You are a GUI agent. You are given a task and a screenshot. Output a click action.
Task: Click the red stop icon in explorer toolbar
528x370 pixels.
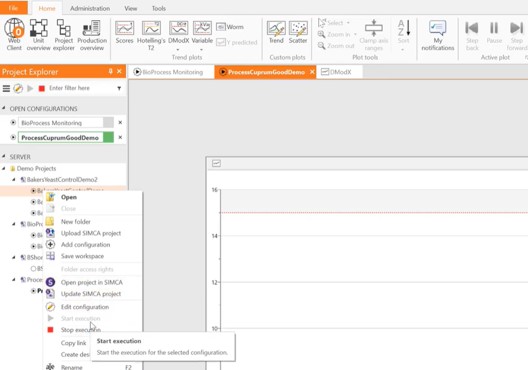point(42,89)
